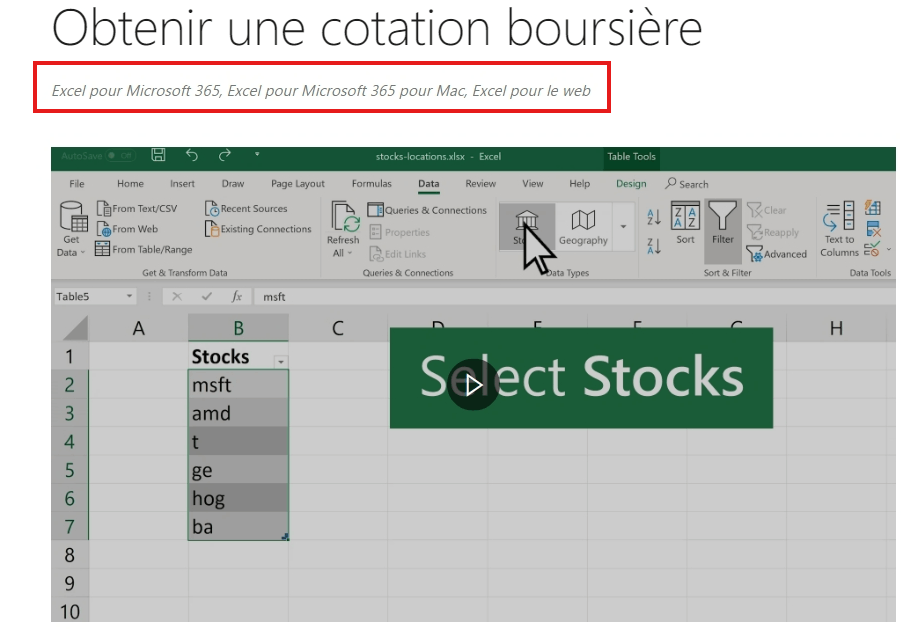This screenshot has height=629, width=915.
Task: Click the Select All corner triangle
Action: 75,328
